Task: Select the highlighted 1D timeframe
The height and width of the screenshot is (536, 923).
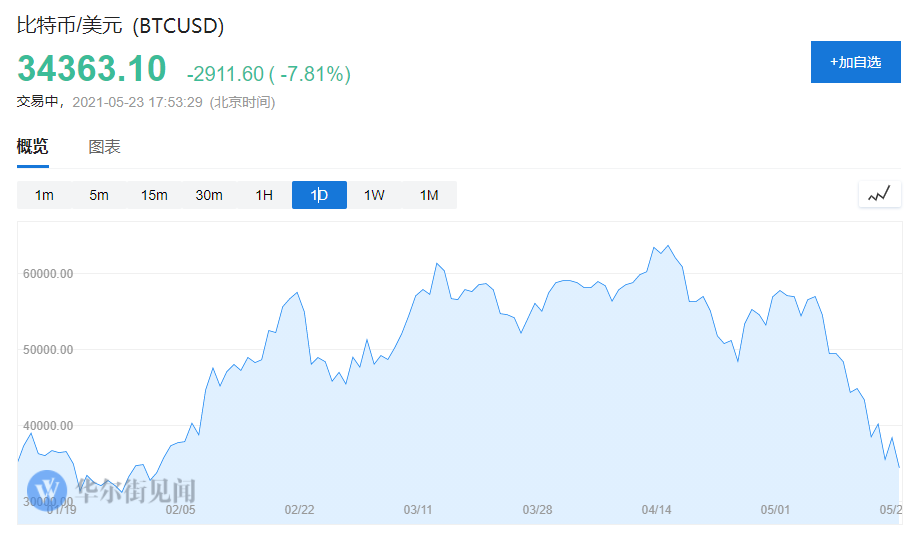Action: coord(319,195)
